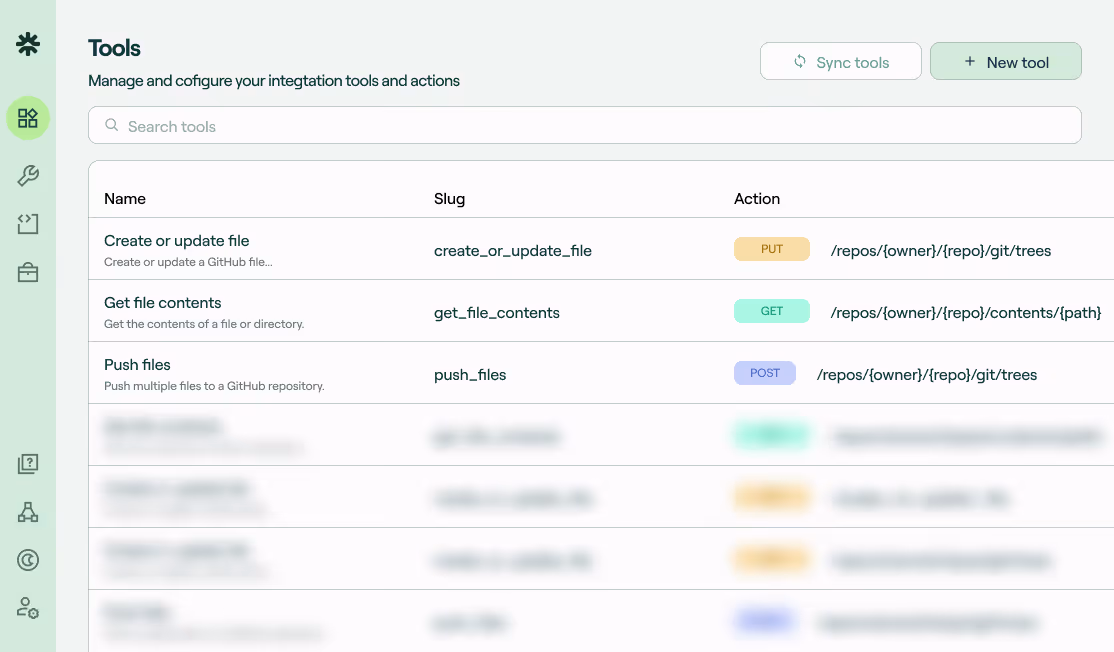Click the history icon in the sidebar
This screenshot has width=1114, height=652.
[27, 560]
